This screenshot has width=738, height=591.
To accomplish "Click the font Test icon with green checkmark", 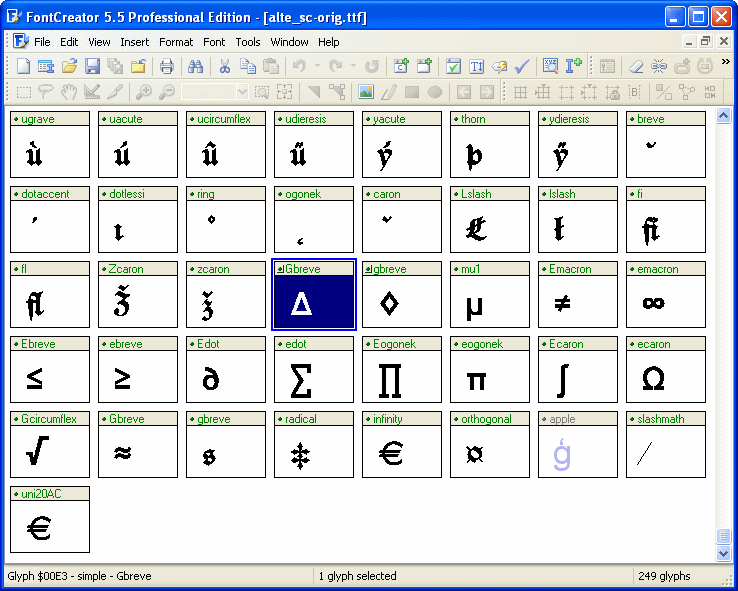I will 453,66.
